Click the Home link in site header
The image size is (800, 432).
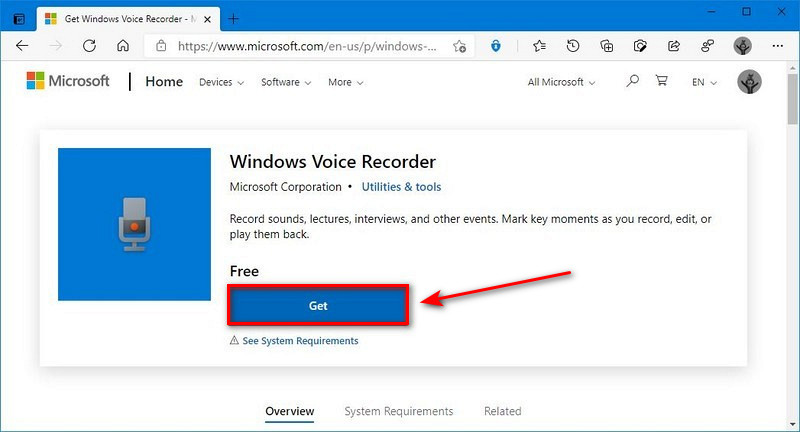point(164,82)
